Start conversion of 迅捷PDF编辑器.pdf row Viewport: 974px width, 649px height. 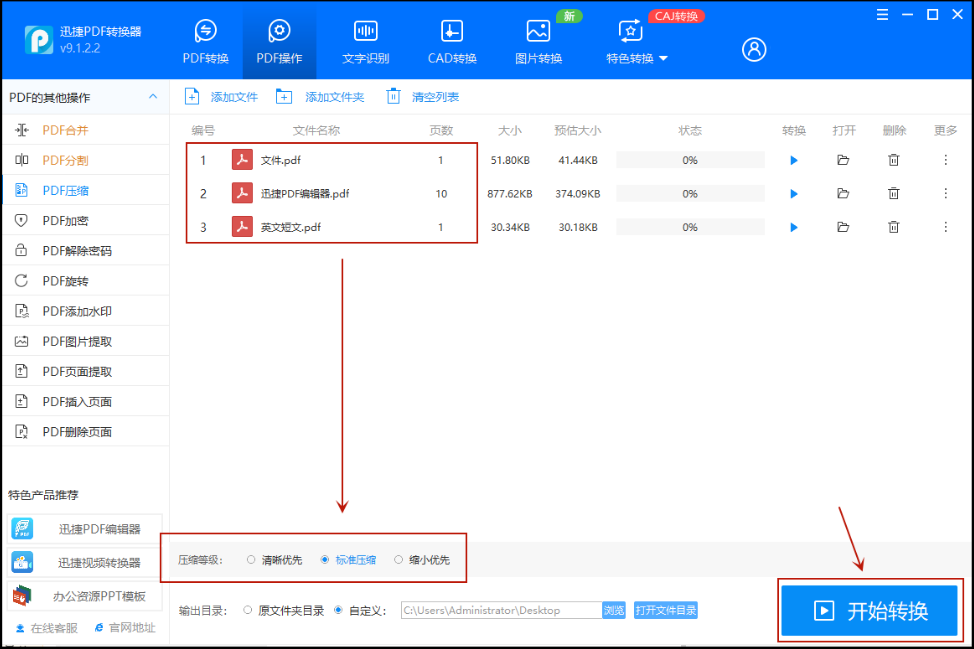click(x=793, y=194)
